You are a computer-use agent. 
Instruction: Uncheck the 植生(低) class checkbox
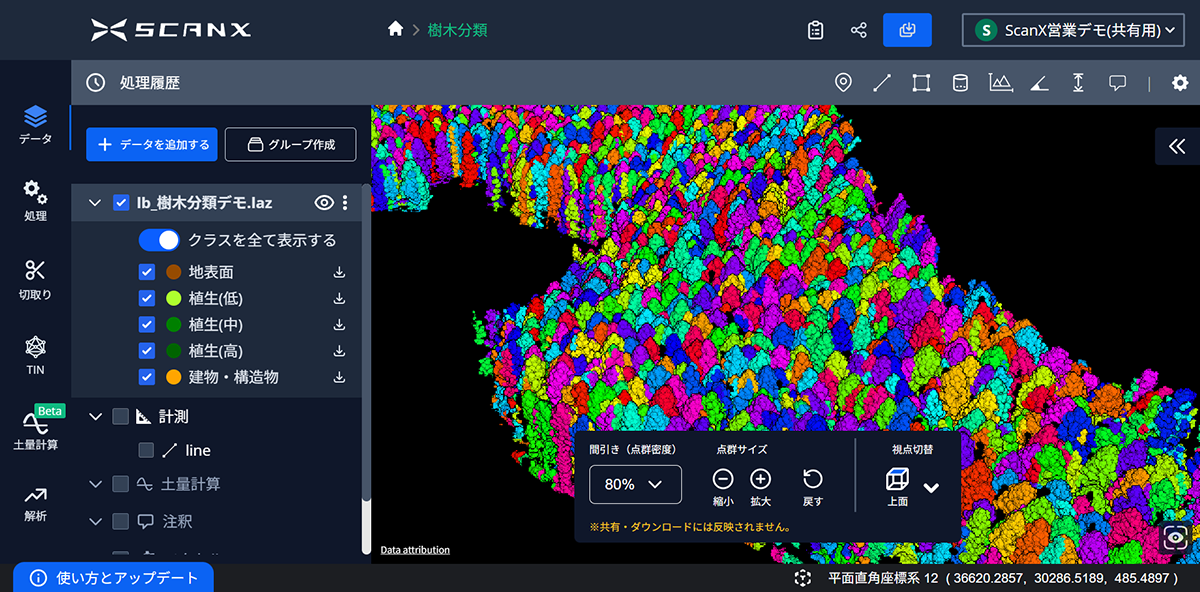click(147, 298)
